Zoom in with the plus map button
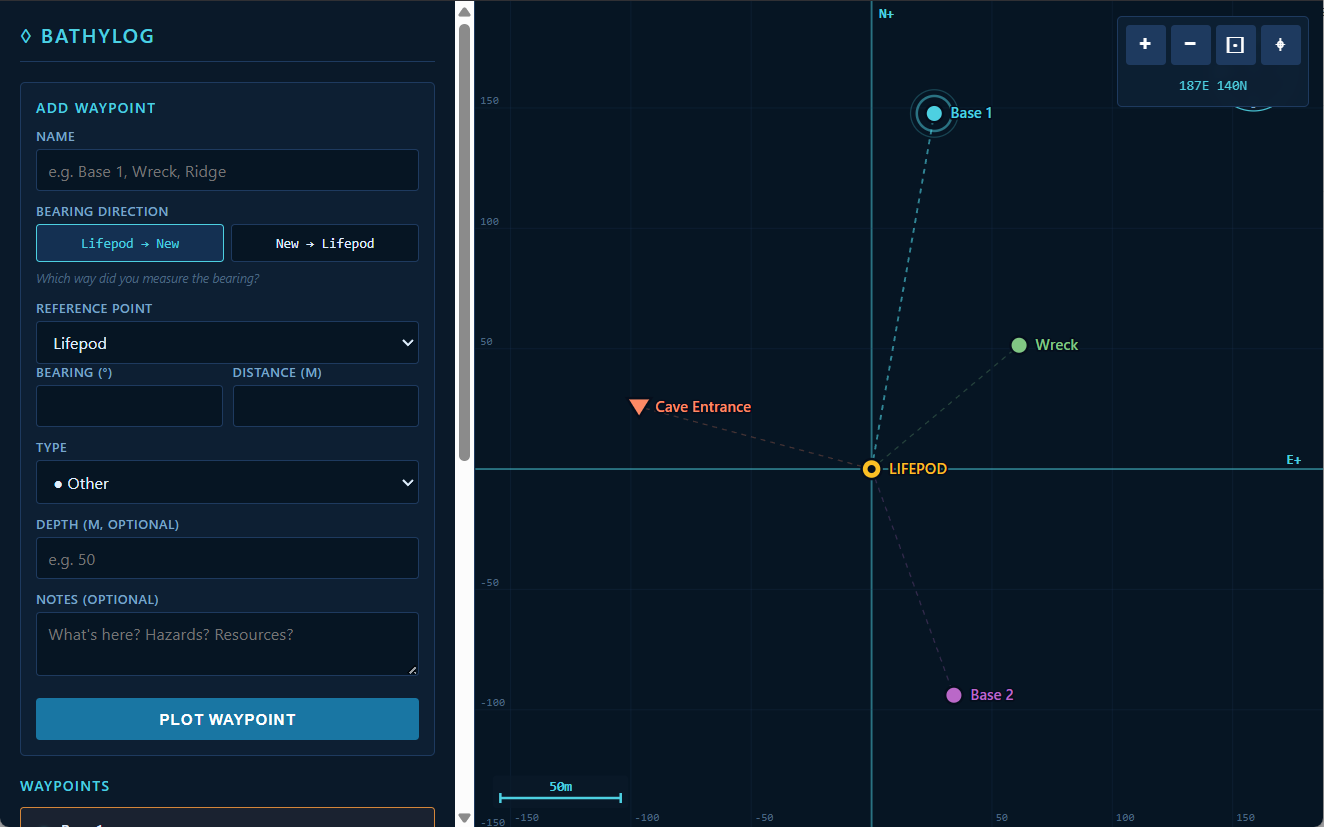 [1145, 45]
